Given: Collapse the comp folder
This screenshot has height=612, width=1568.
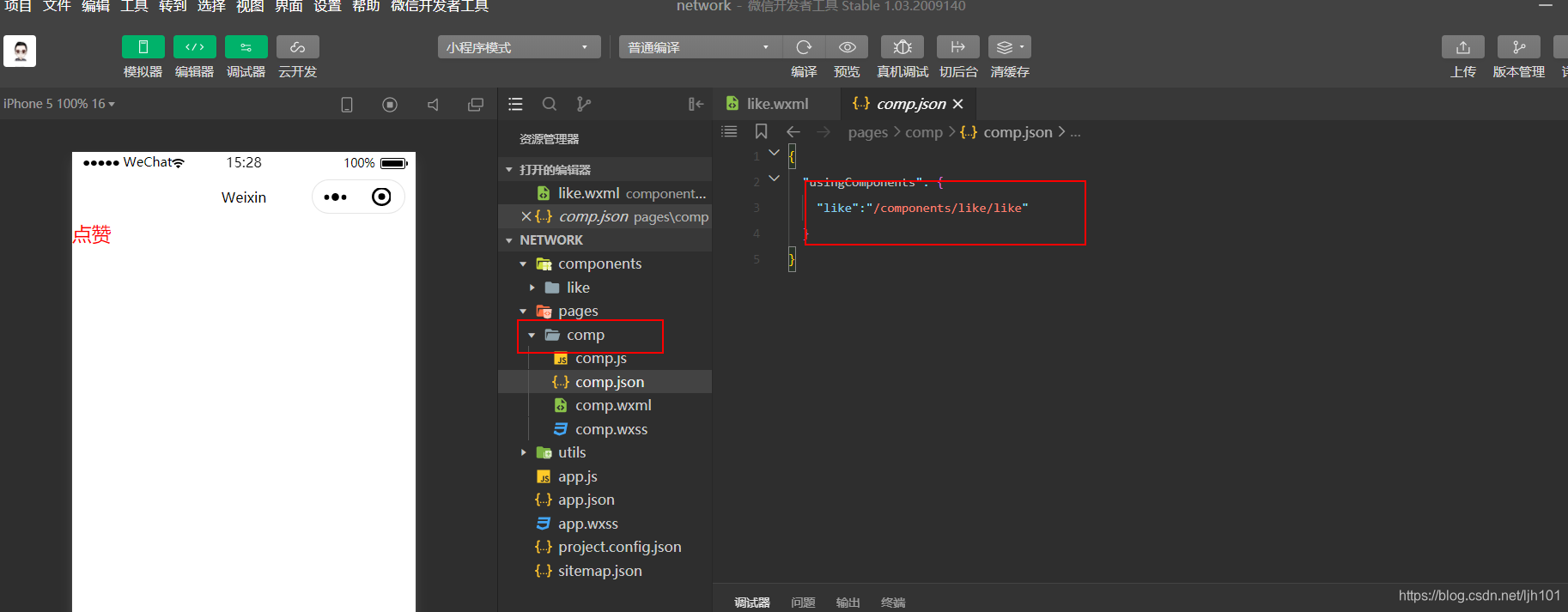Looking at the screenshot, I should [532, 335].
